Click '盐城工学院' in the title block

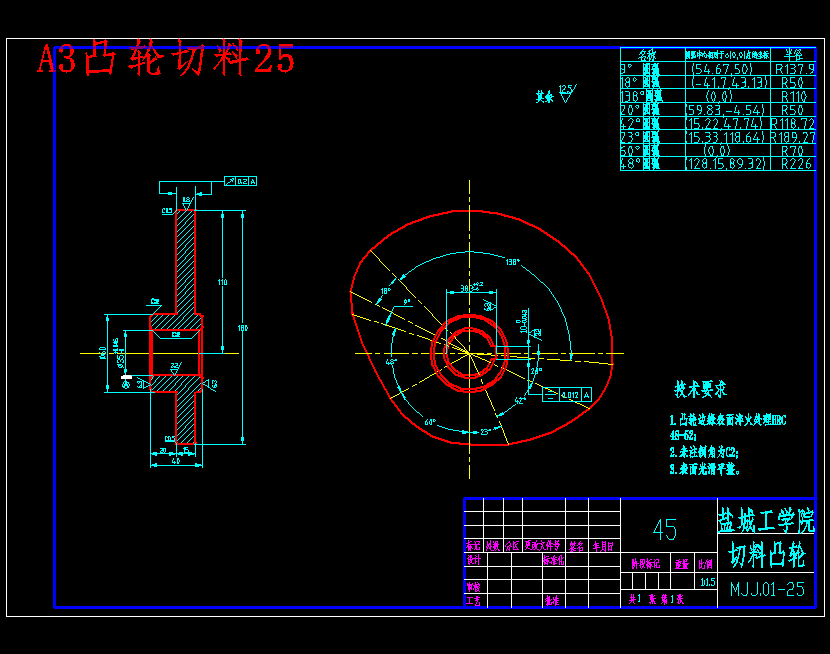pos(766,520)
